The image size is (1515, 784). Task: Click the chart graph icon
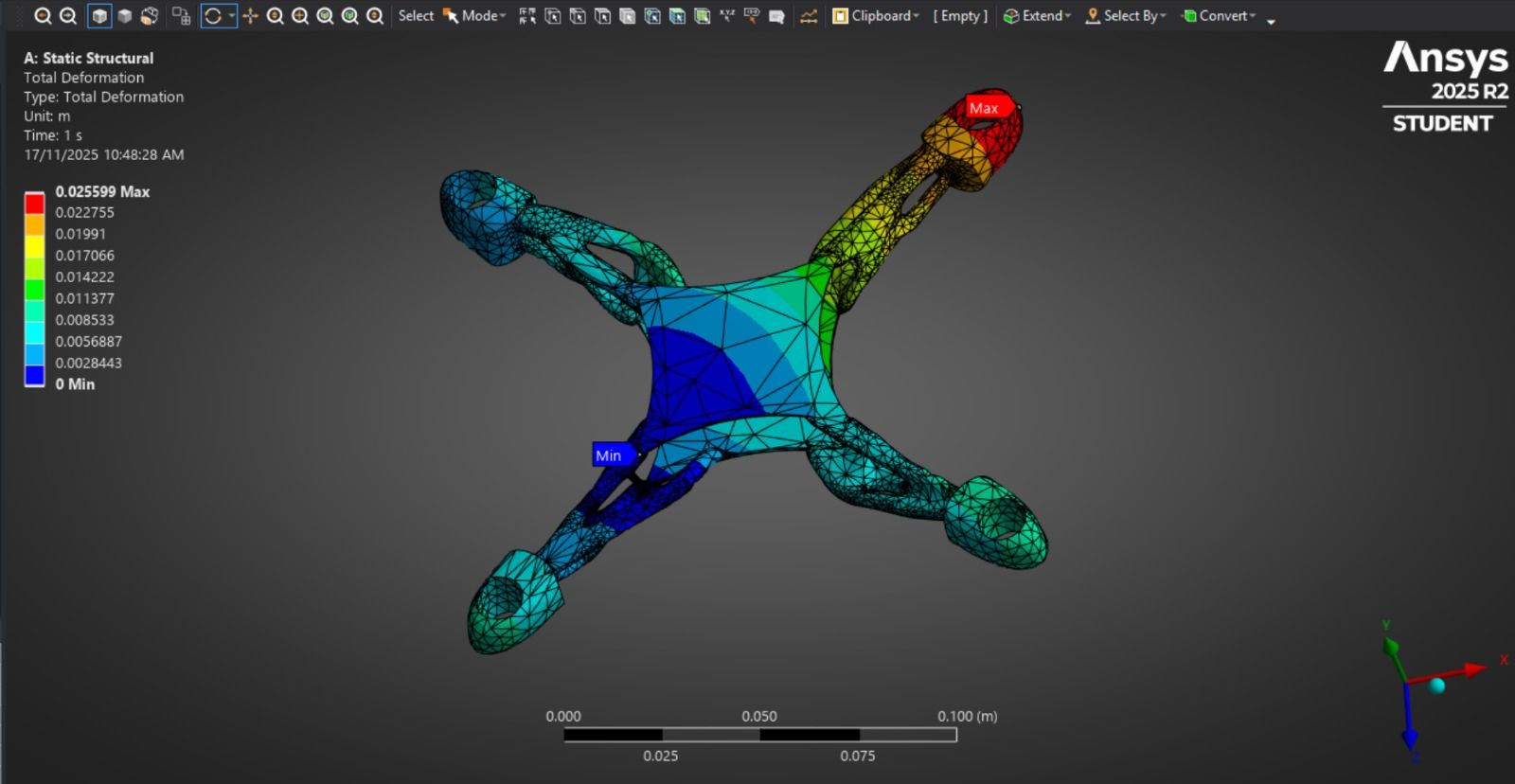[809, 16]
